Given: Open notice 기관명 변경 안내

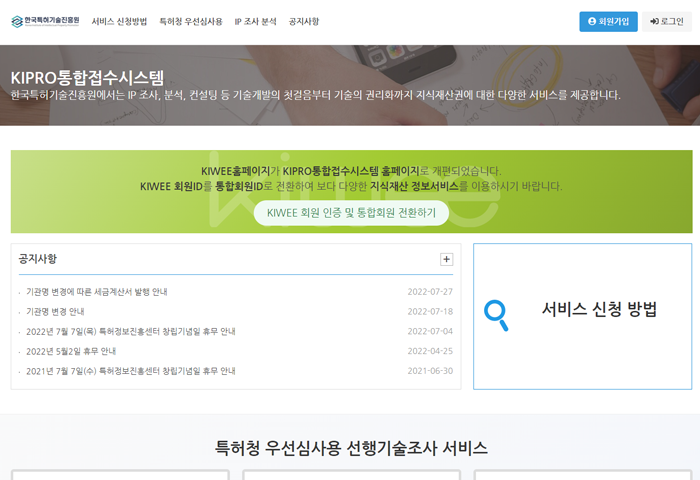Looking at the screenshot, I should click(55, 311).
